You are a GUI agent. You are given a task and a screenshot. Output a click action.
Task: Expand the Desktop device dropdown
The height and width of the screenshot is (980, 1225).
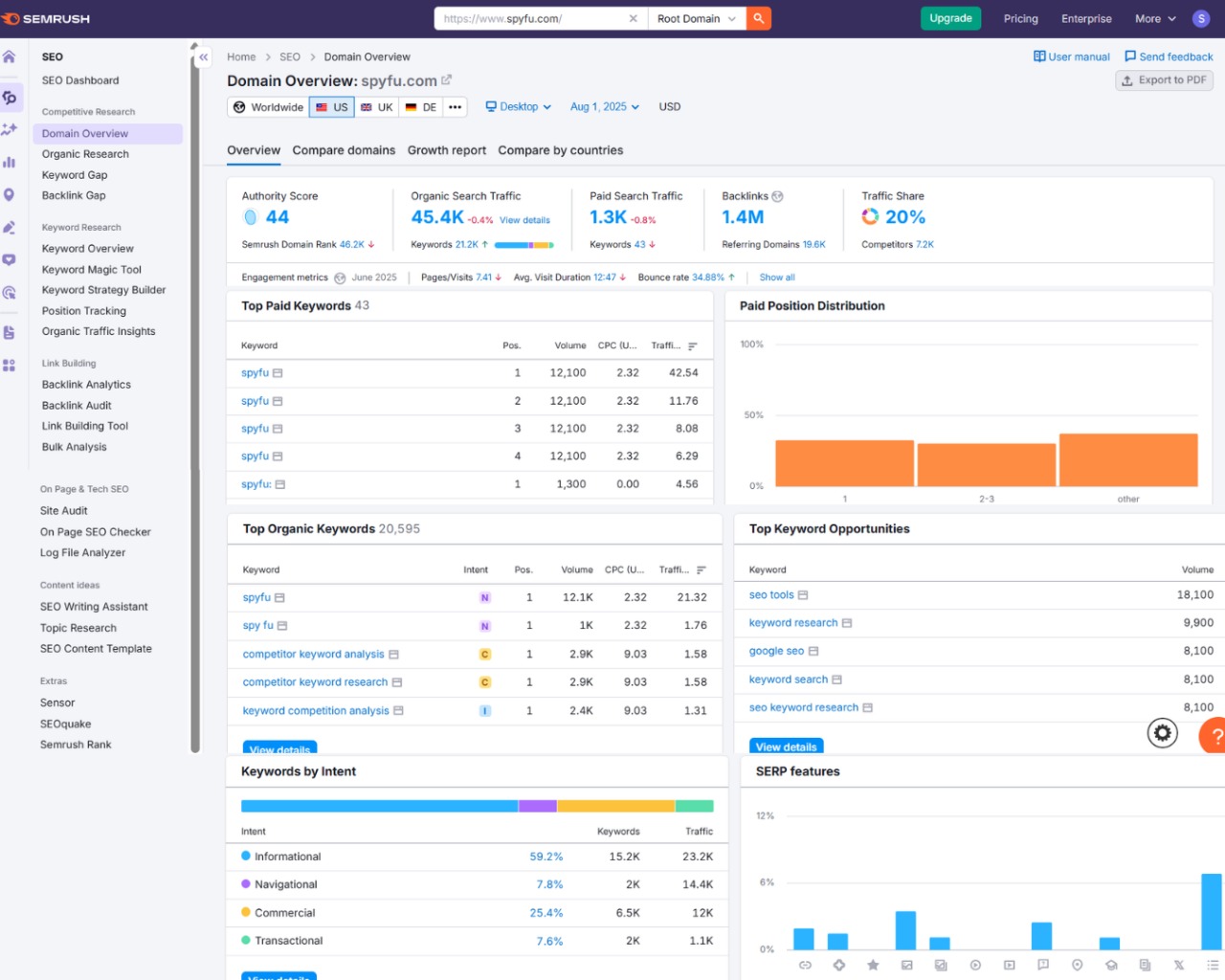[x=518, y=107]
